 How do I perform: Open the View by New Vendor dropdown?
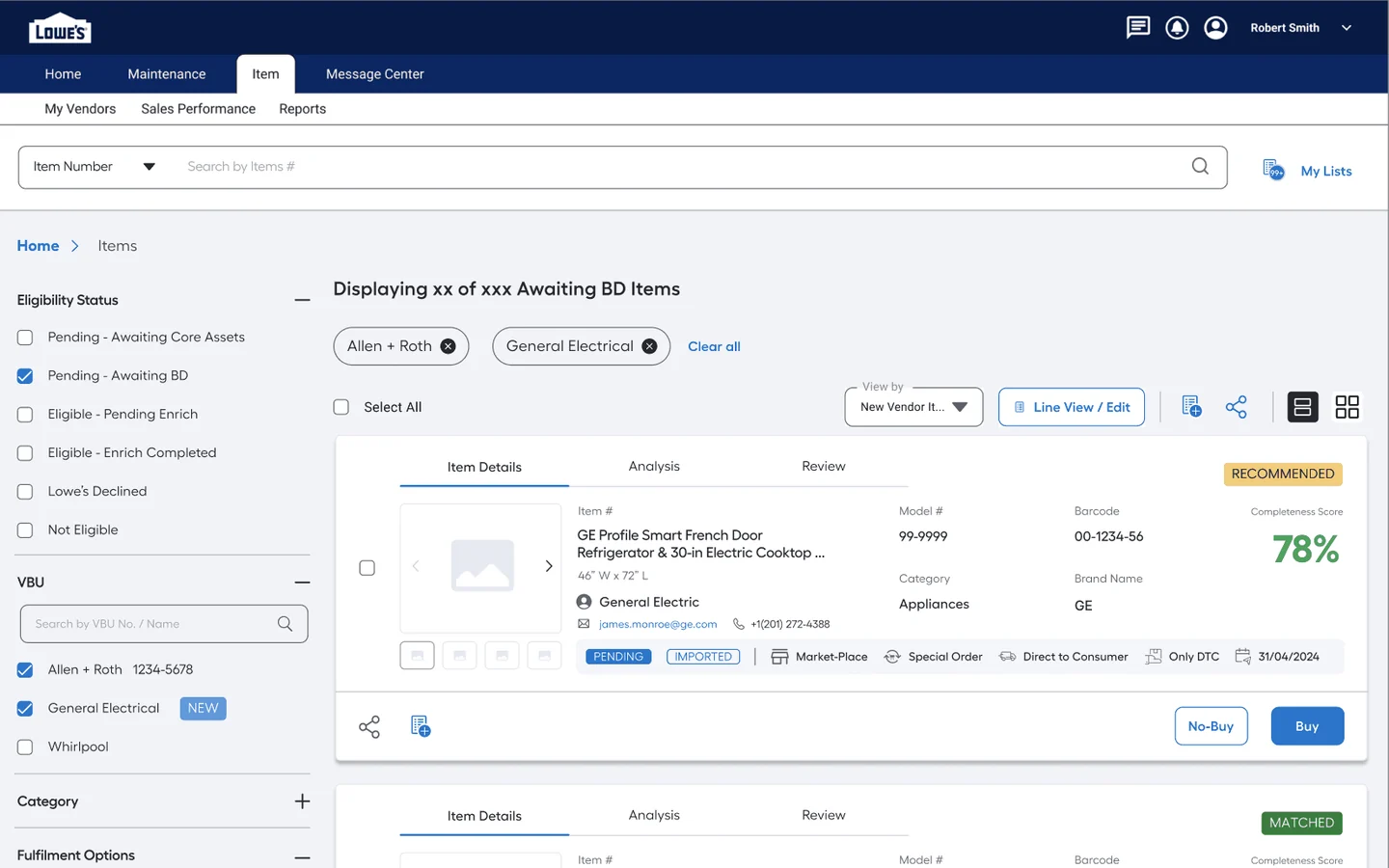click(913, 407)
